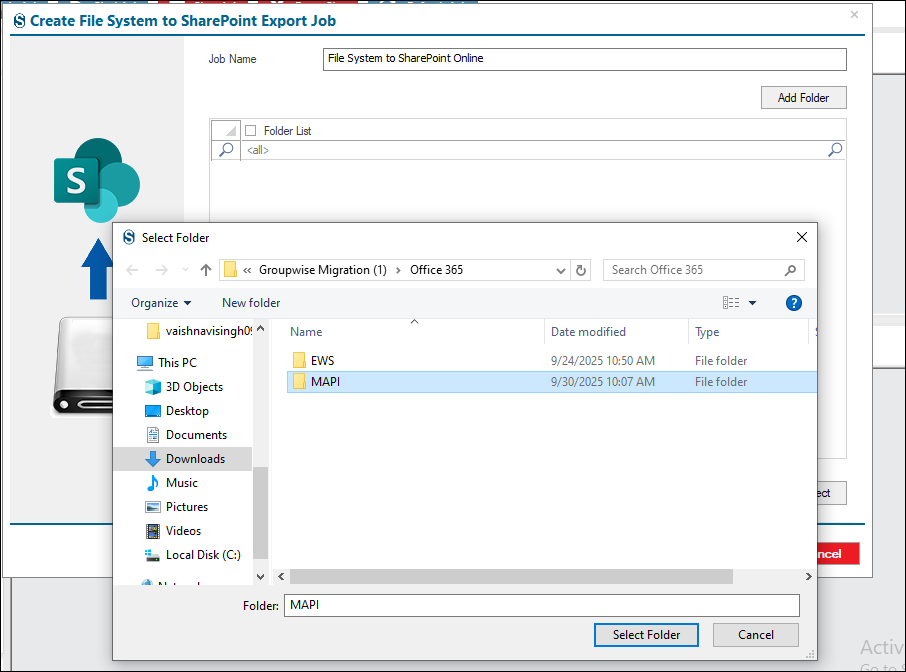The width and height of the screenshot is (906, 672).
Task: Click the folder icon in the address bar
Action: 231,270
